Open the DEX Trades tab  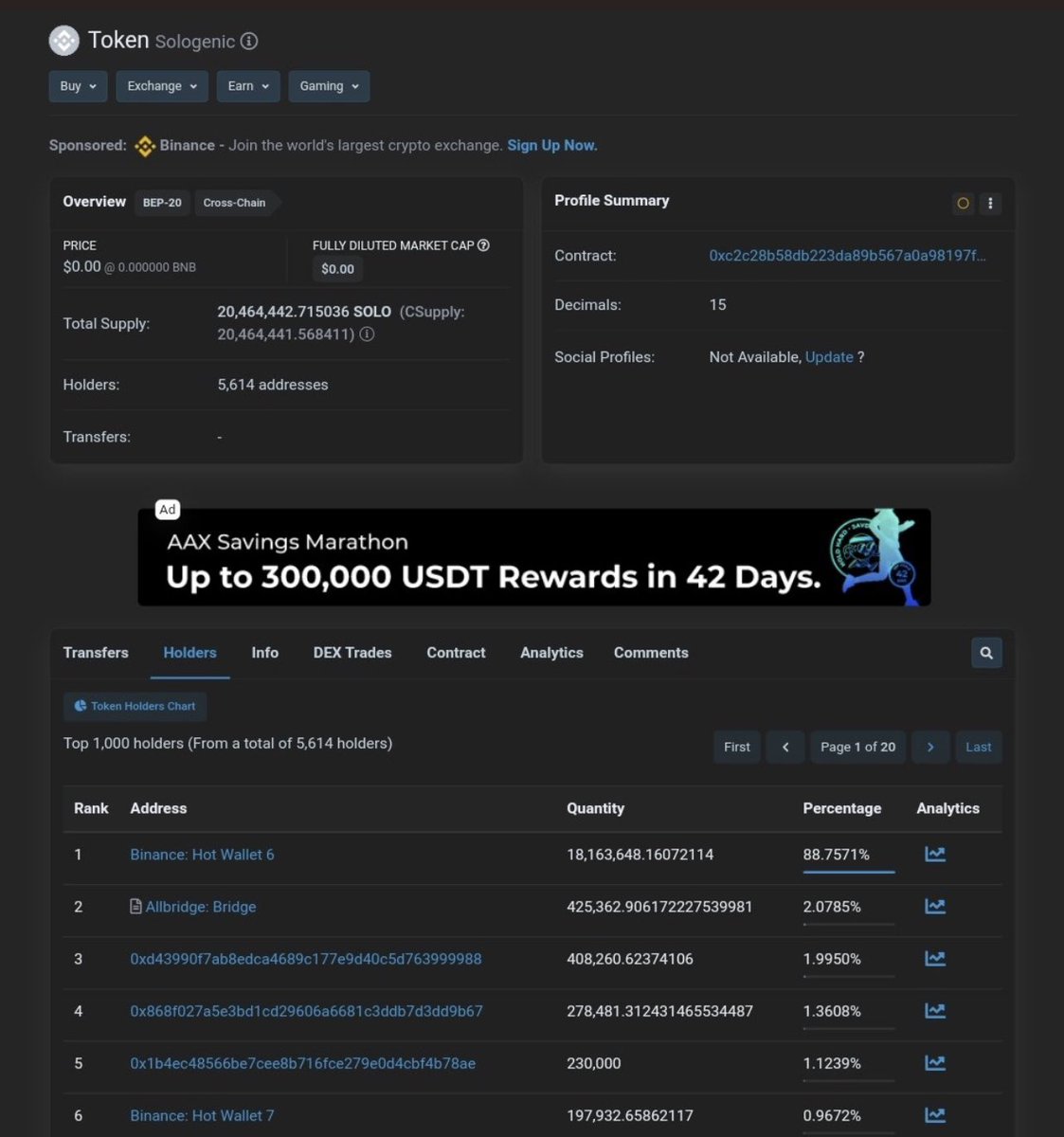coord(352,653)
